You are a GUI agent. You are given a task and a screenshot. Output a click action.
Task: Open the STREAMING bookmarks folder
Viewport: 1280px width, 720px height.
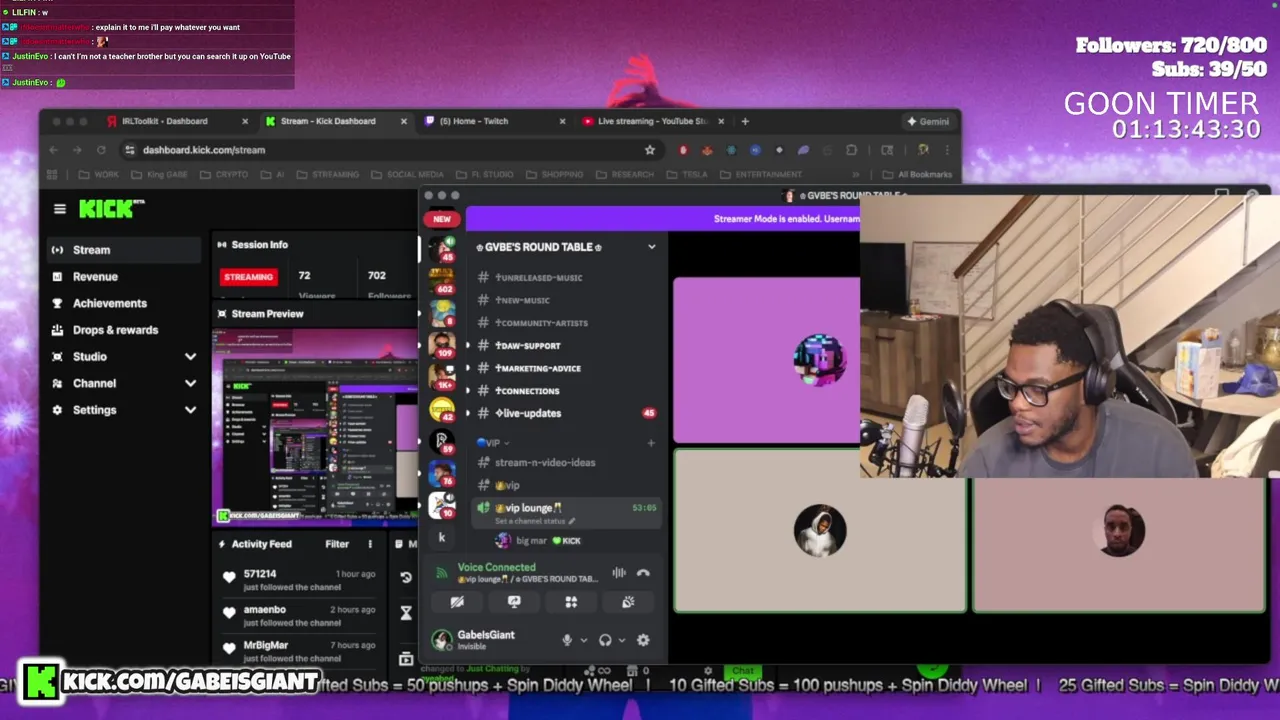327,174
